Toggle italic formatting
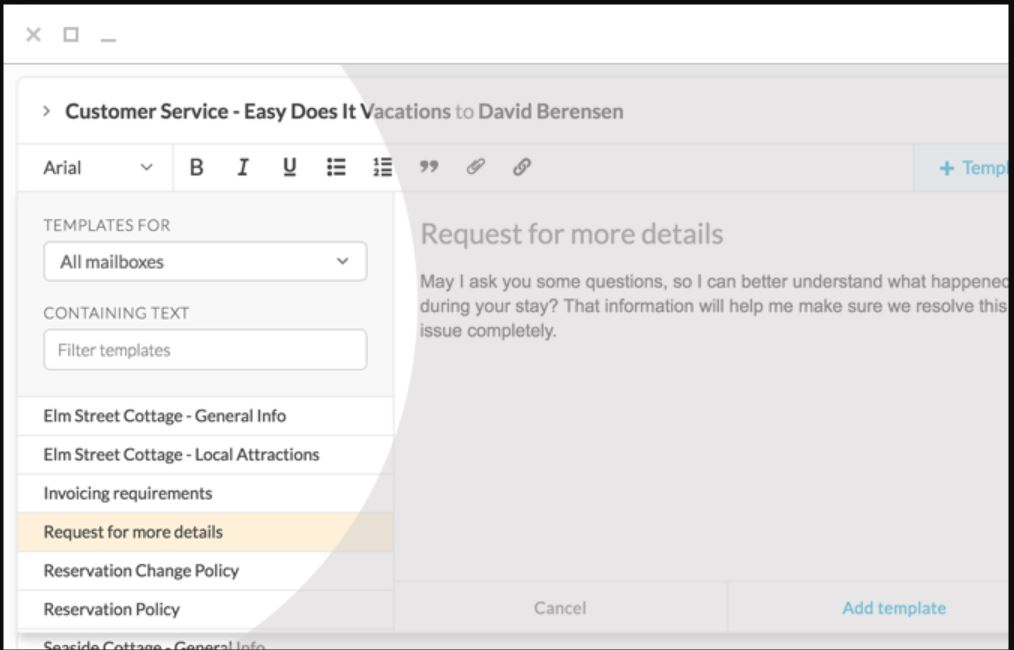This screenshot has height=650, width=1014. point(243,168)
